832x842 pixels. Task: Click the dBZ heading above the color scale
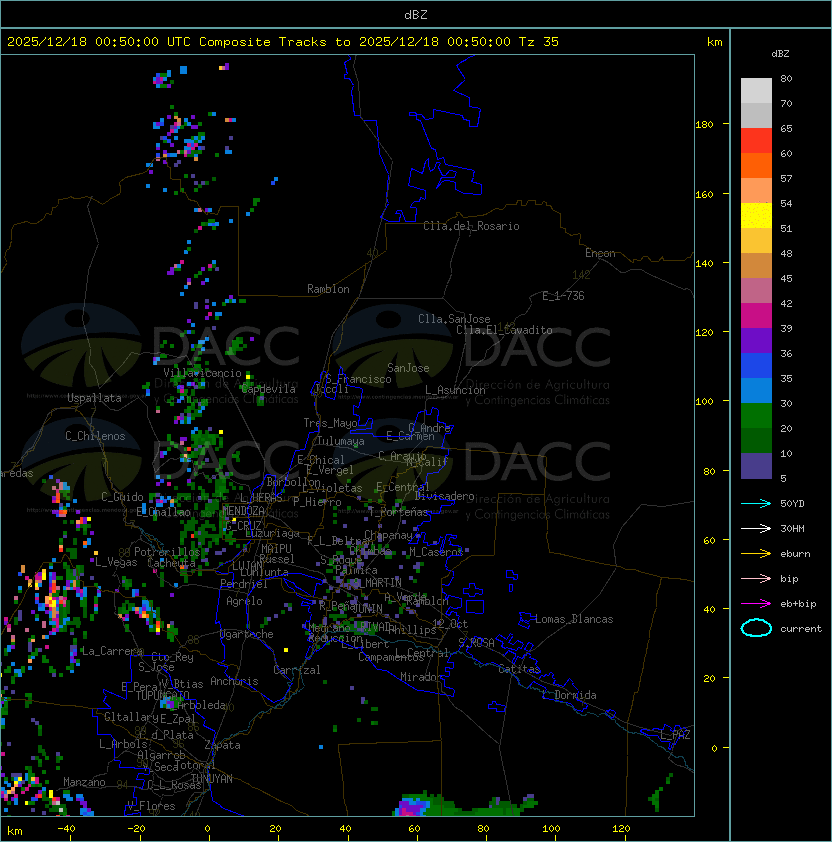[780, 54]
